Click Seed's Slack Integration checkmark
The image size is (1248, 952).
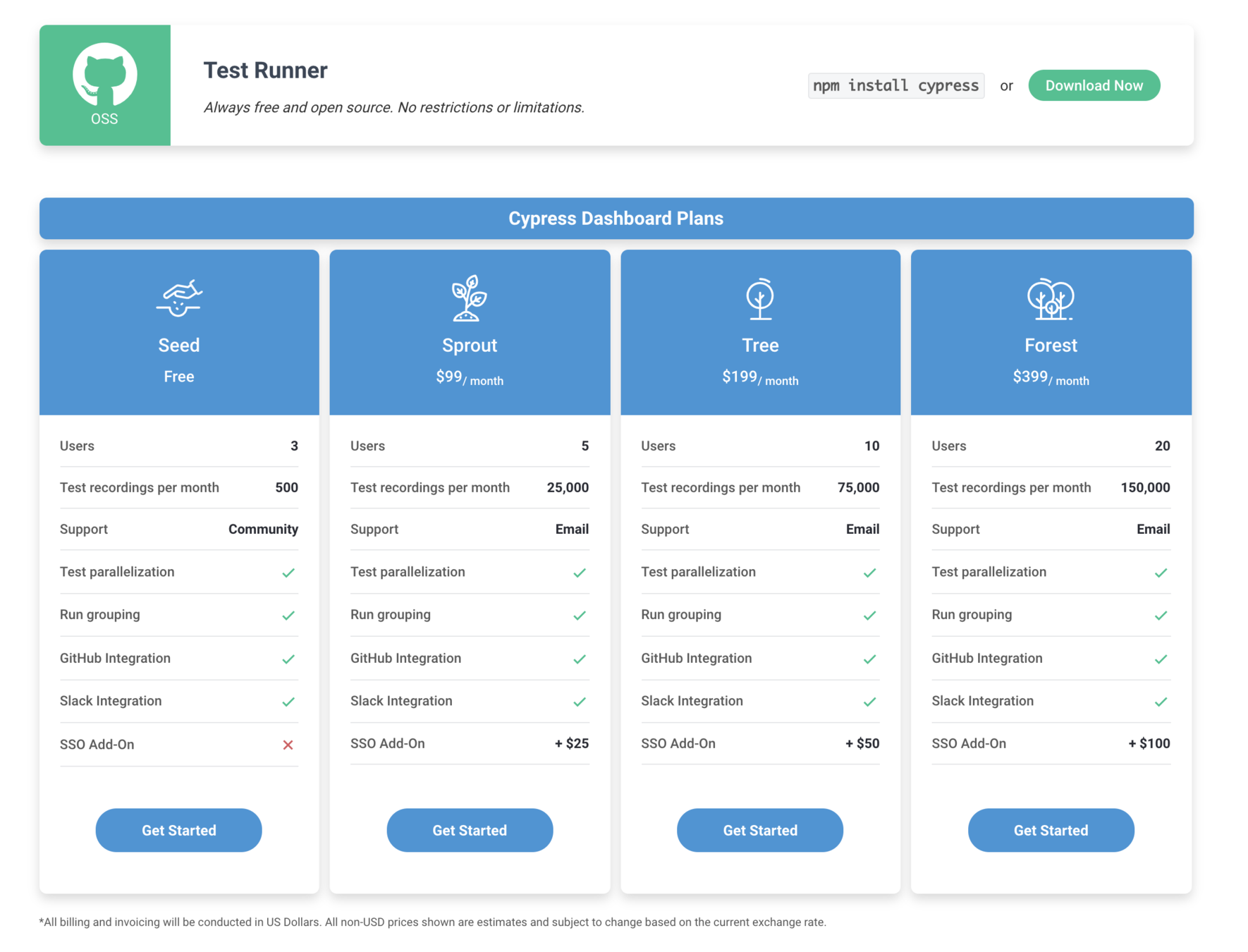pos(288,702)
